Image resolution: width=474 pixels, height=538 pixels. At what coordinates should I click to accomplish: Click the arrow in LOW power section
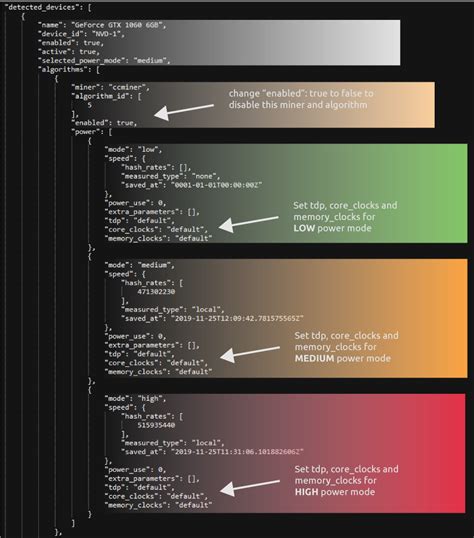click(248, 224)
